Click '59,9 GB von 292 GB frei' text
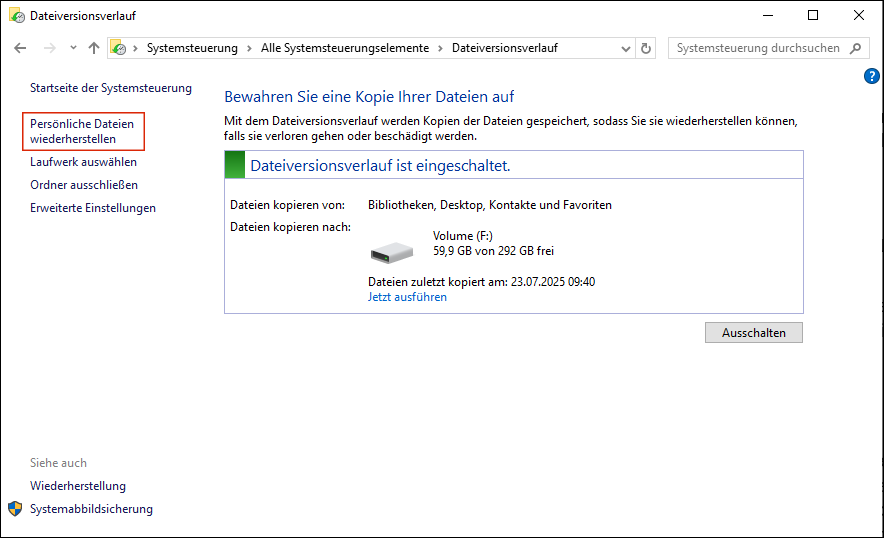 pos(493,251)
